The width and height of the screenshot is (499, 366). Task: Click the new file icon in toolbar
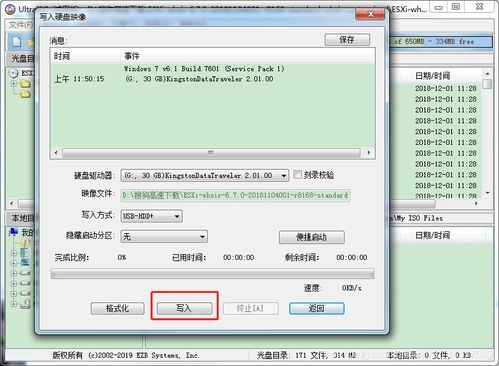click(x=17, y=42)
